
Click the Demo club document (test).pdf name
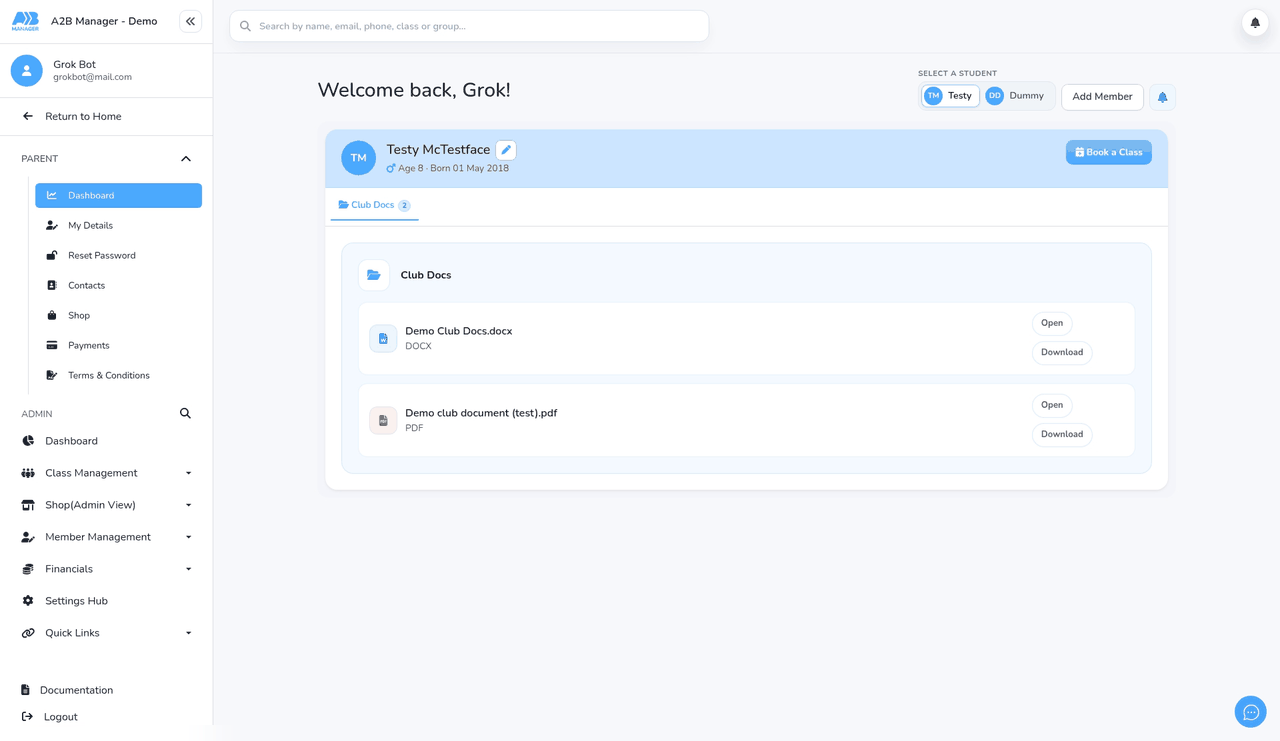coord(481,413)
